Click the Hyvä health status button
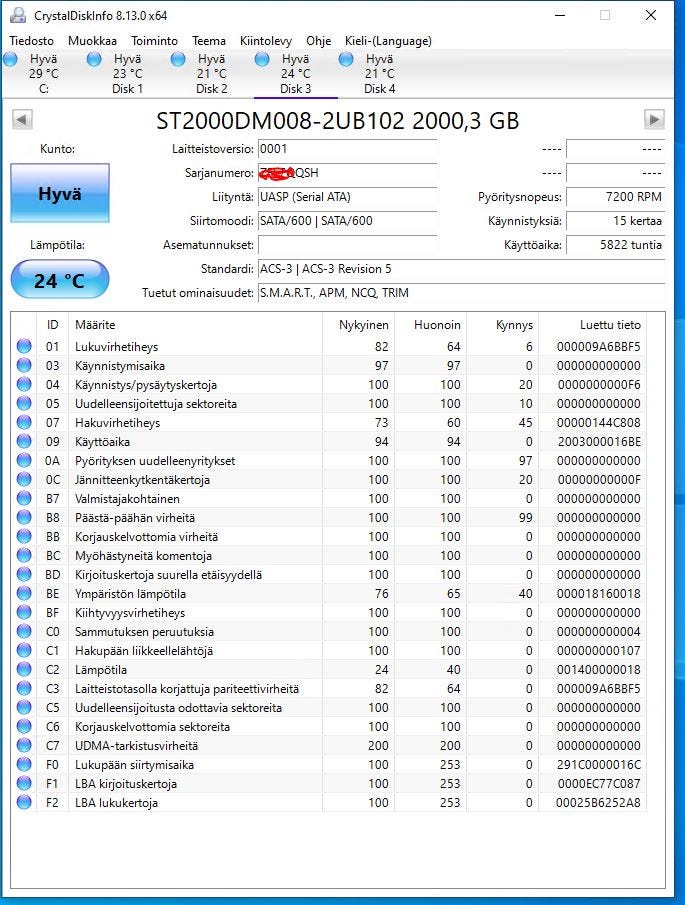This screenshot has height=905, width=685. (x=60, y=193)
